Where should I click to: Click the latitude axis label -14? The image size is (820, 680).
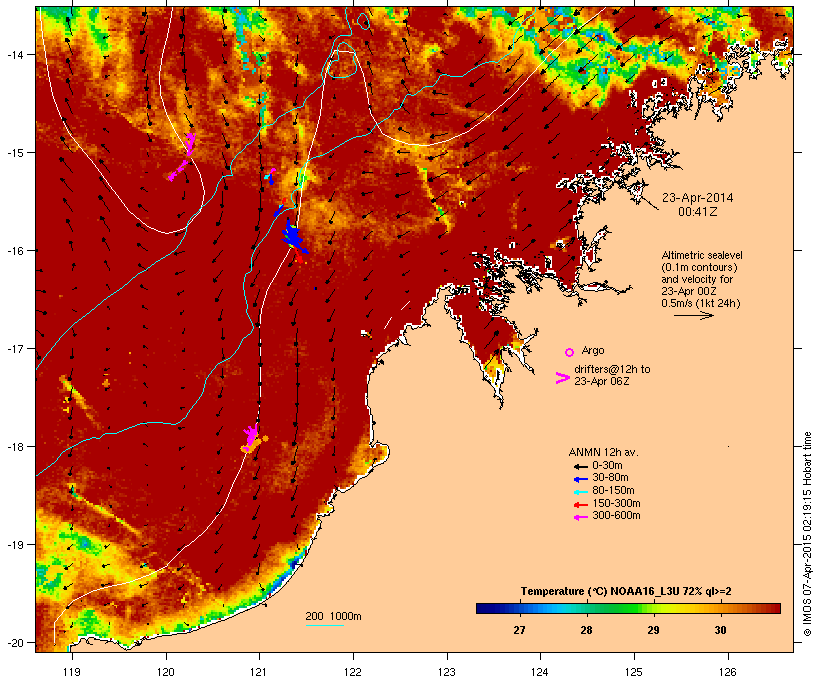tap(14, 54)
